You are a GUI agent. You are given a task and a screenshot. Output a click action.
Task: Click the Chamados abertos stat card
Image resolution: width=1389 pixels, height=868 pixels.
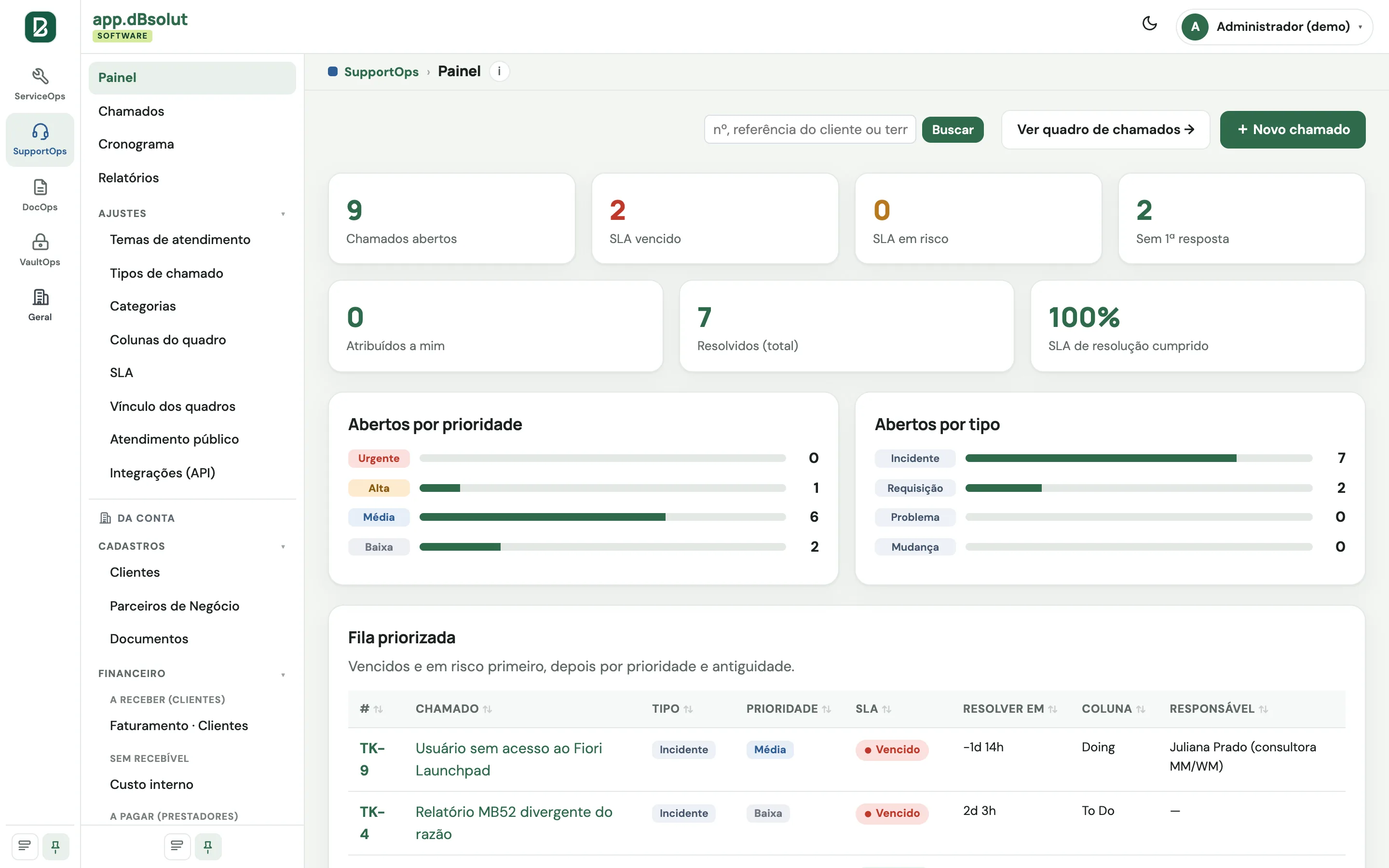(451, 219)
